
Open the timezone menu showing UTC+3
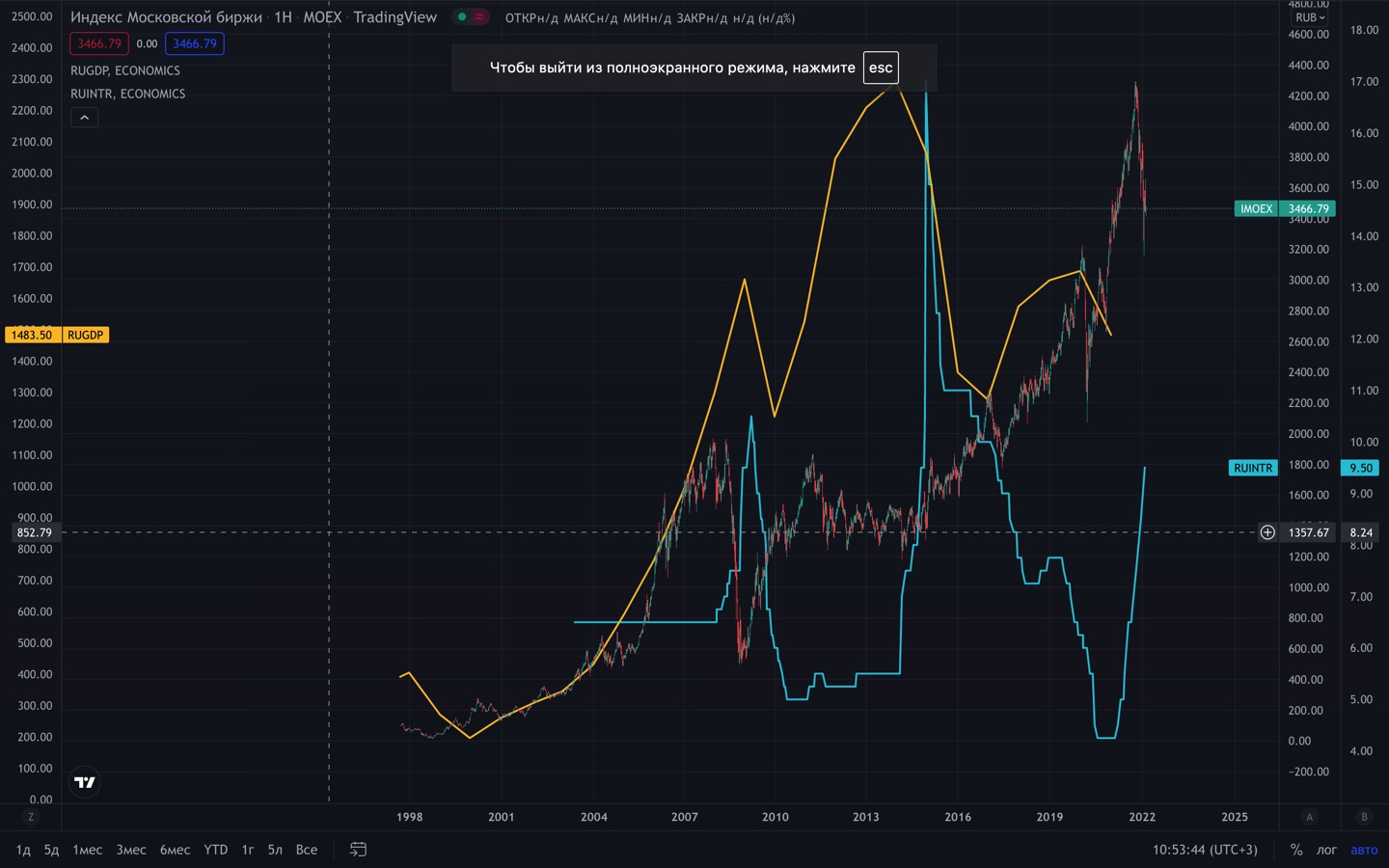point(1205,850)
